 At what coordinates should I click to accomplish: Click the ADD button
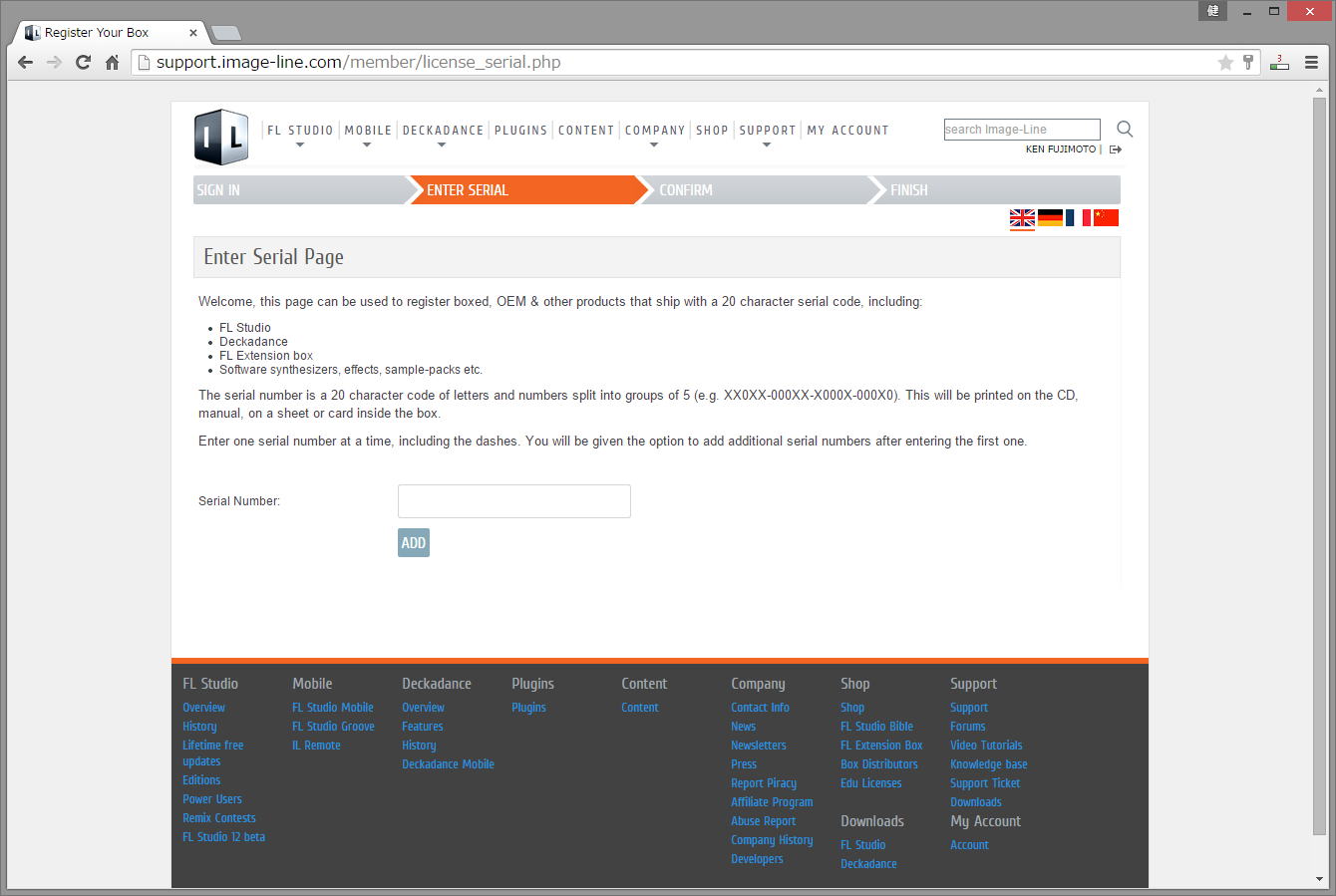click(x=414, y=543)
